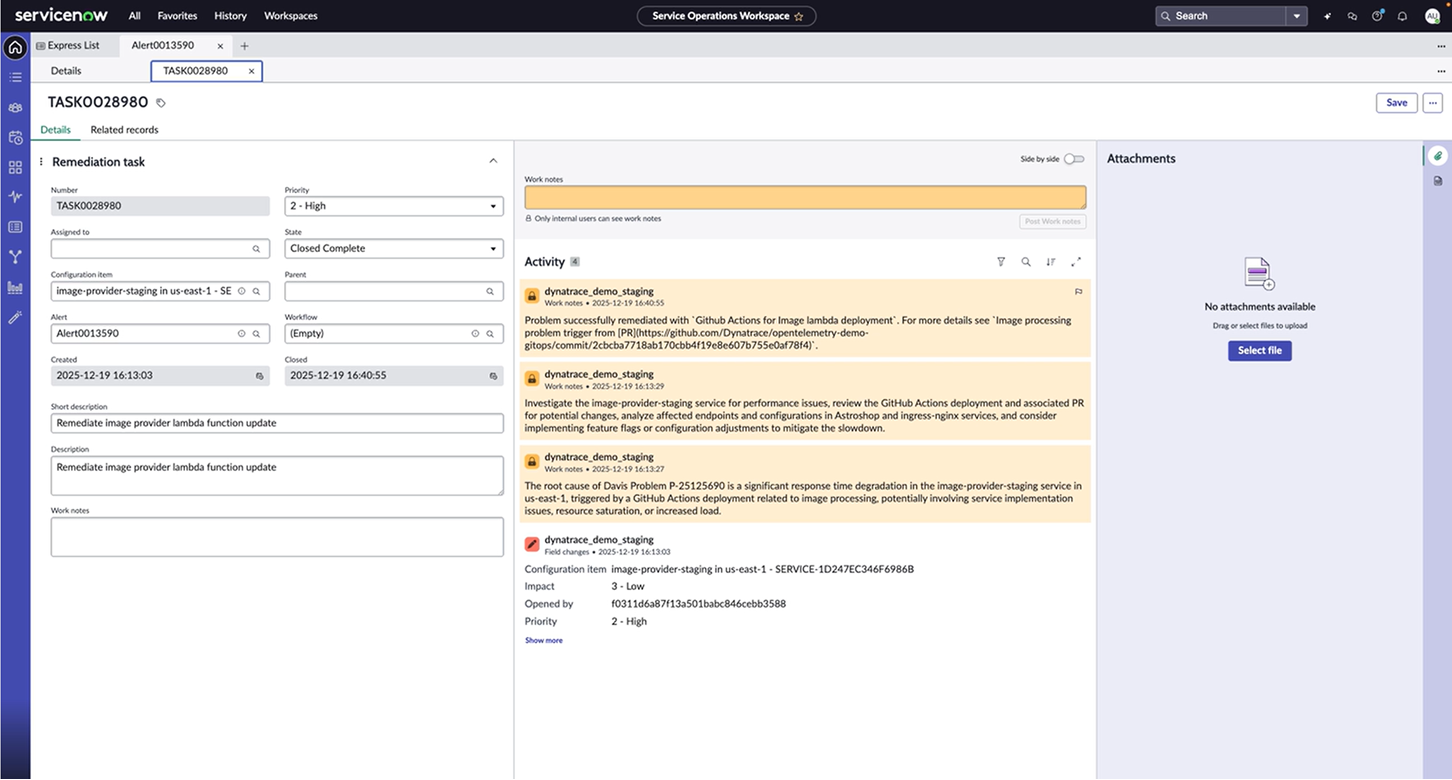
Task: Select the workflow branch icon in the sidebar
Action: (x=14, y=256)
